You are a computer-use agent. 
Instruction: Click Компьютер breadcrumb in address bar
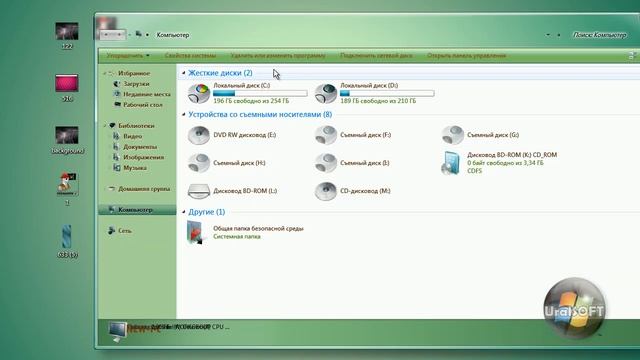[x=173, y=35]
